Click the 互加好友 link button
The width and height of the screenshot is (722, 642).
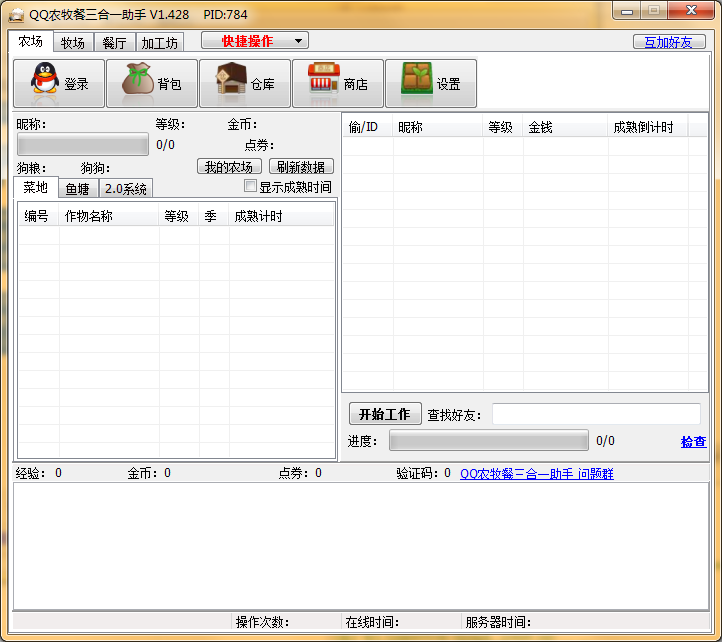669,42
